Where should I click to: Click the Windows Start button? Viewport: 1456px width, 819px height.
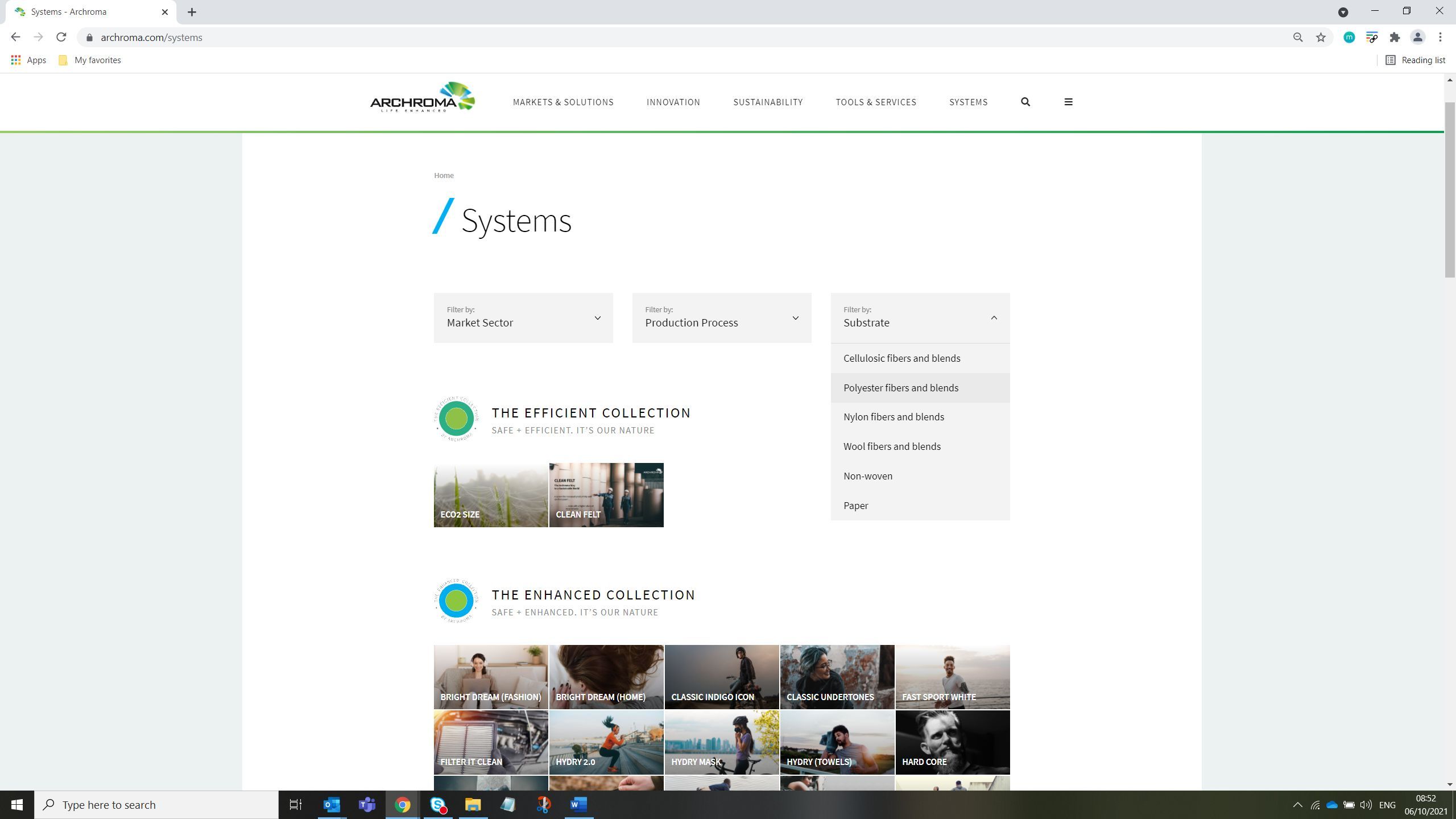17,805
